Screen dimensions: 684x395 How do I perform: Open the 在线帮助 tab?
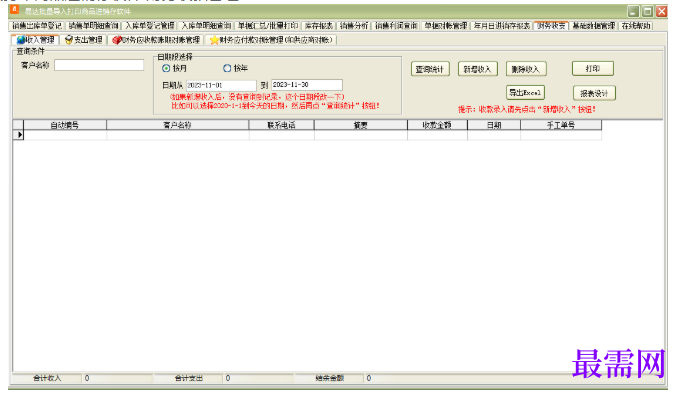[636, 26]
